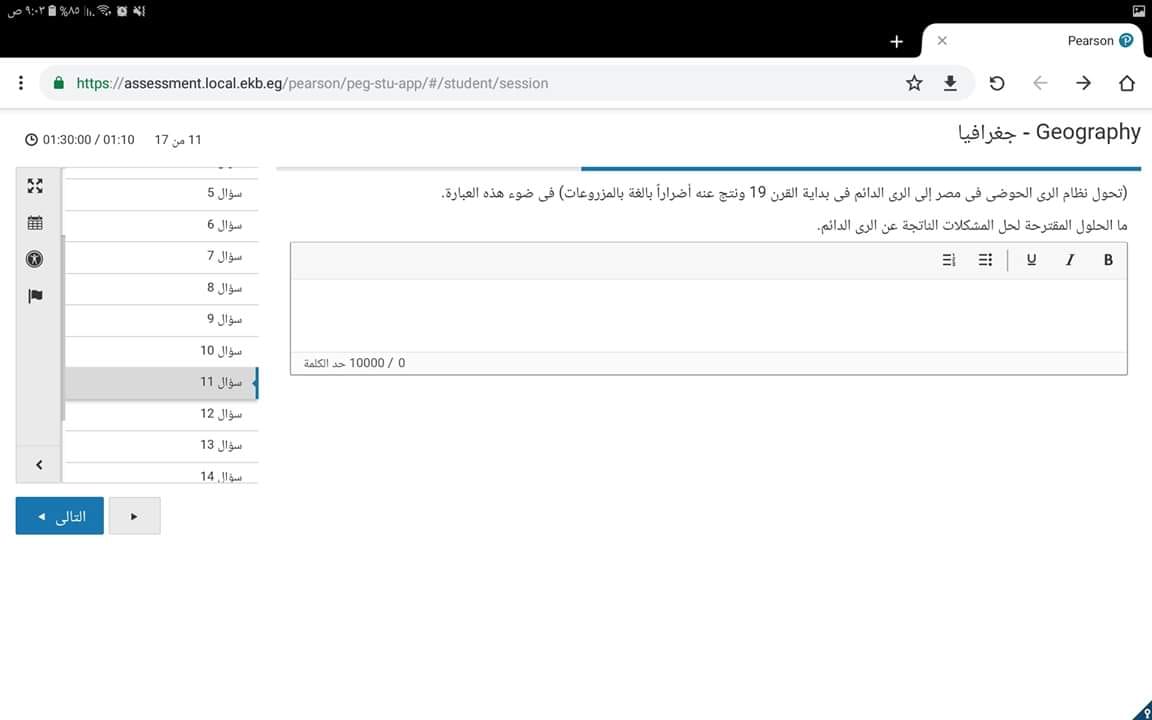Open the accessibility options icon
The height and width of the screenshot is (720, 1152).
pyautogui.click(x=35, y=259)
